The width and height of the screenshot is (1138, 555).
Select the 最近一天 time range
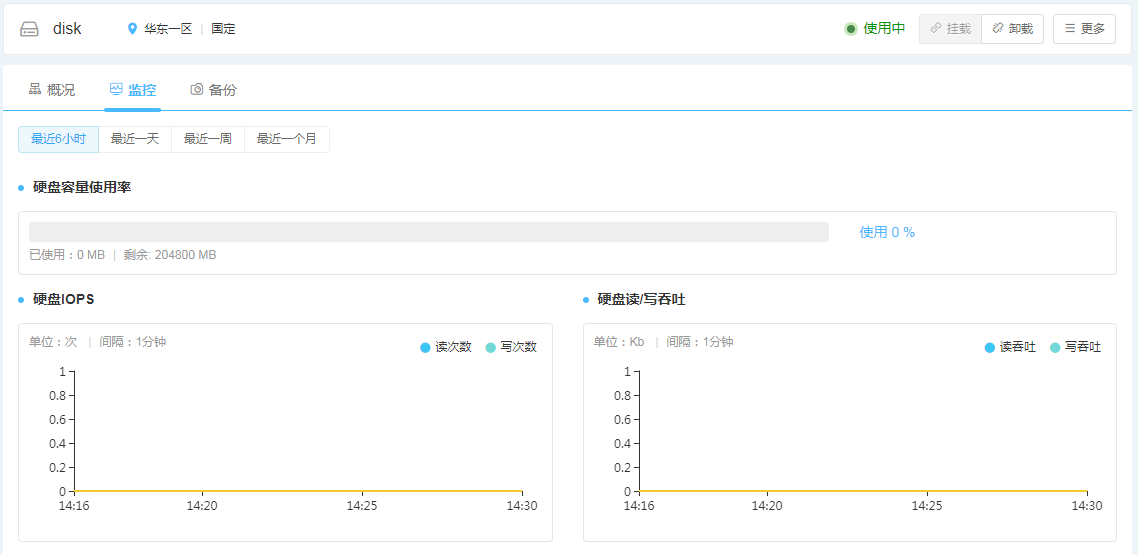click(135, 139)
